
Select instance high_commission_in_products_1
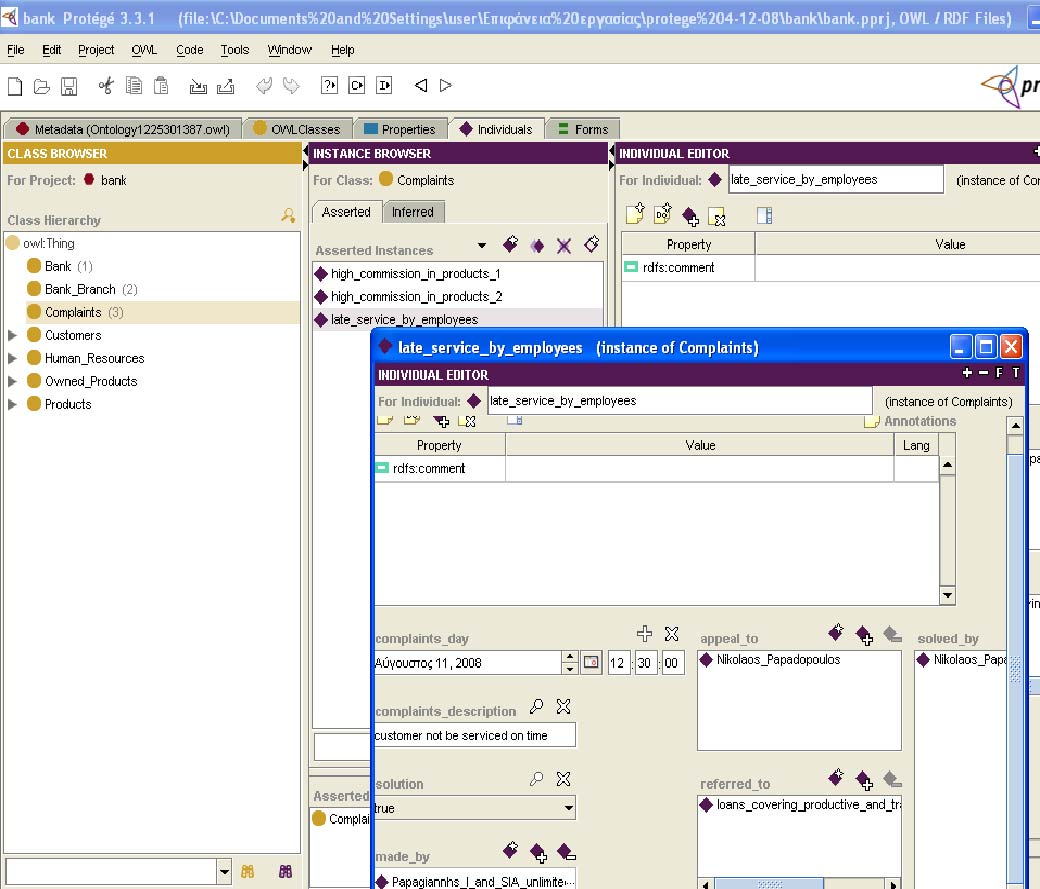[x=416, y=274]
